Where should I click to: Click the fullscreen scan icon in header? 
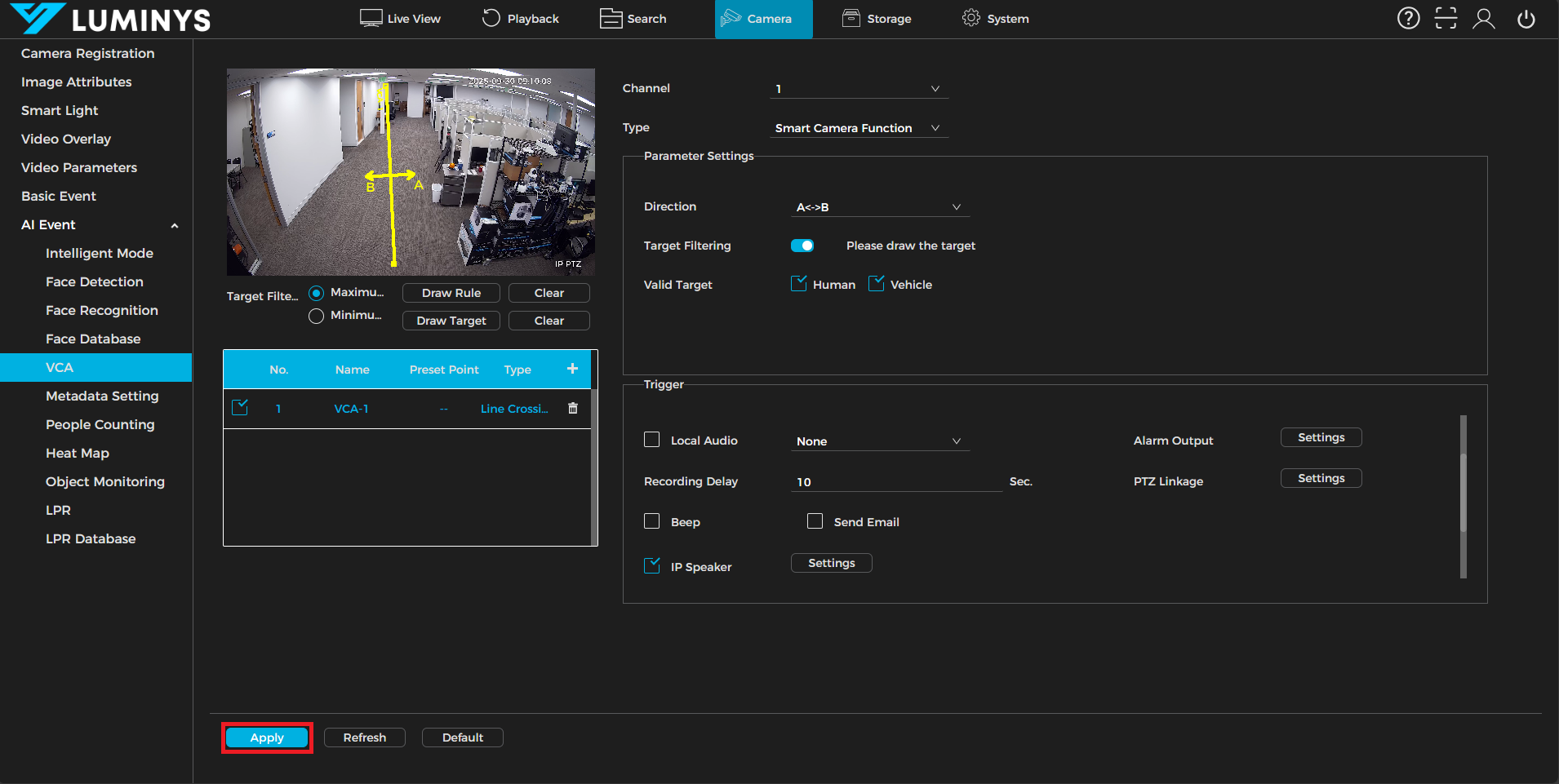(1446, 18)
